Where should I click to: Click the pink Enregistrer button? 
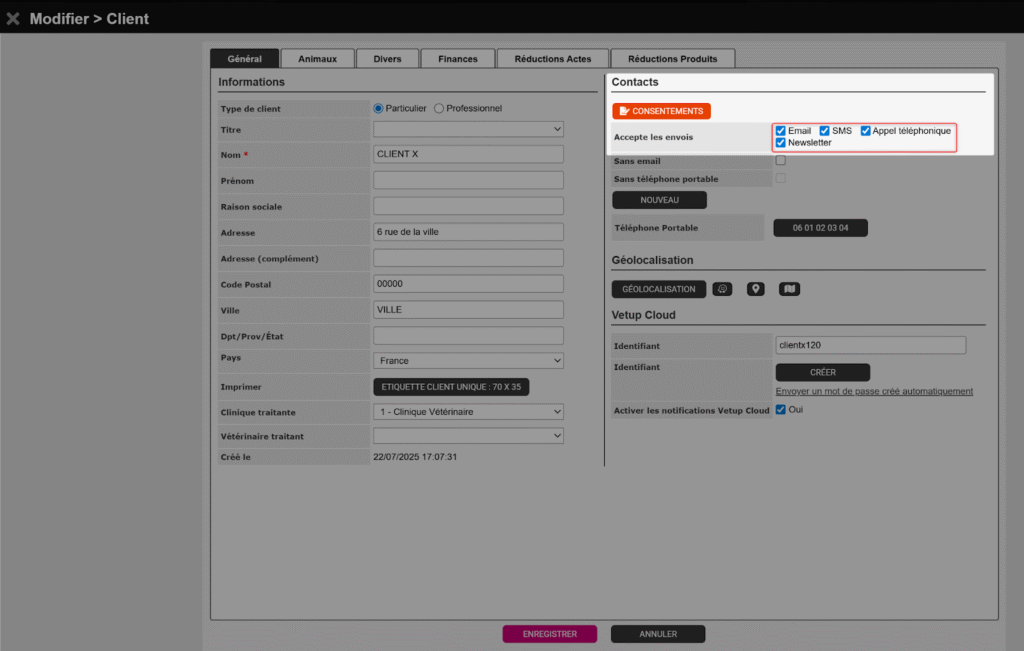550,634
